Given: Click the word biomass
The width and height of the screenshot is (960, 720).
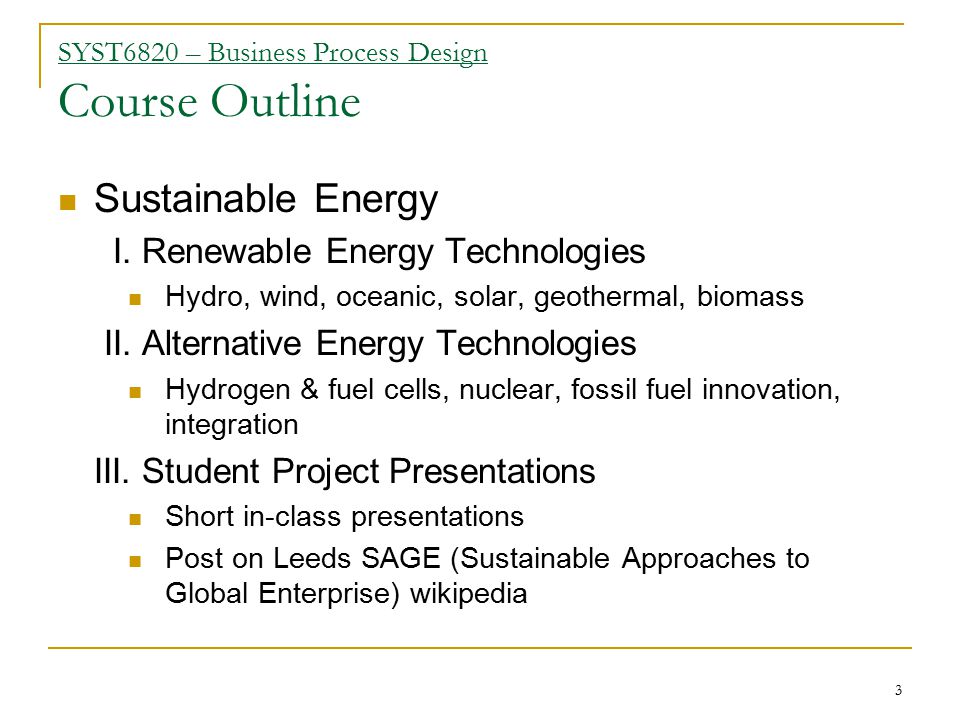Looking at the screenshot, I should [x=750, y=296].
